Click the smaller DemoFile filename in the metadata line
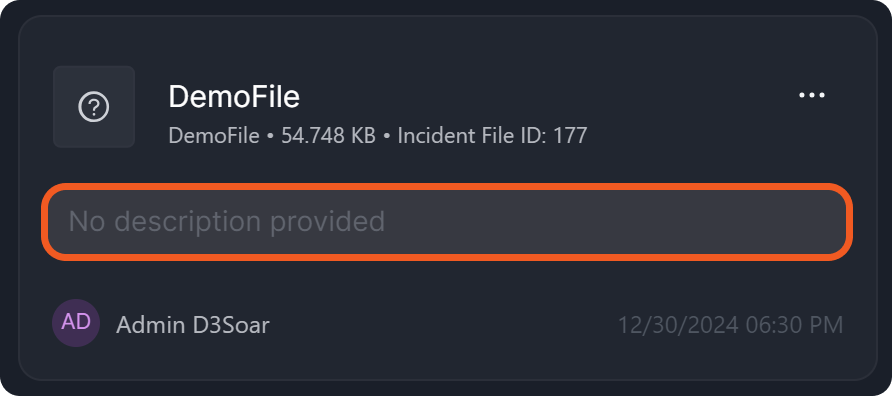 [x=214, y=136]
